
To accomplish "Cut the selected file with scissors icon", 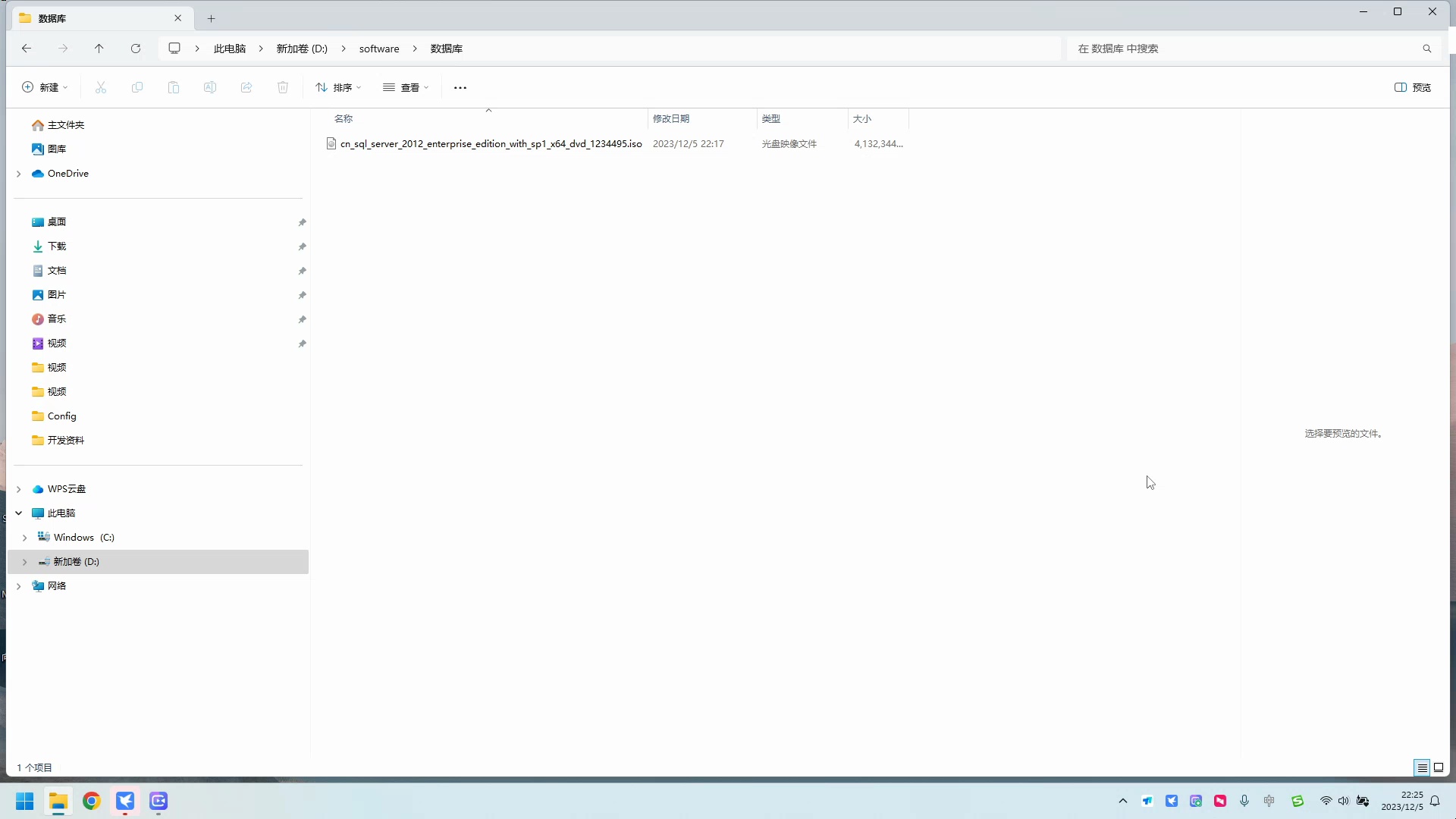I will (x=101, y=87).
